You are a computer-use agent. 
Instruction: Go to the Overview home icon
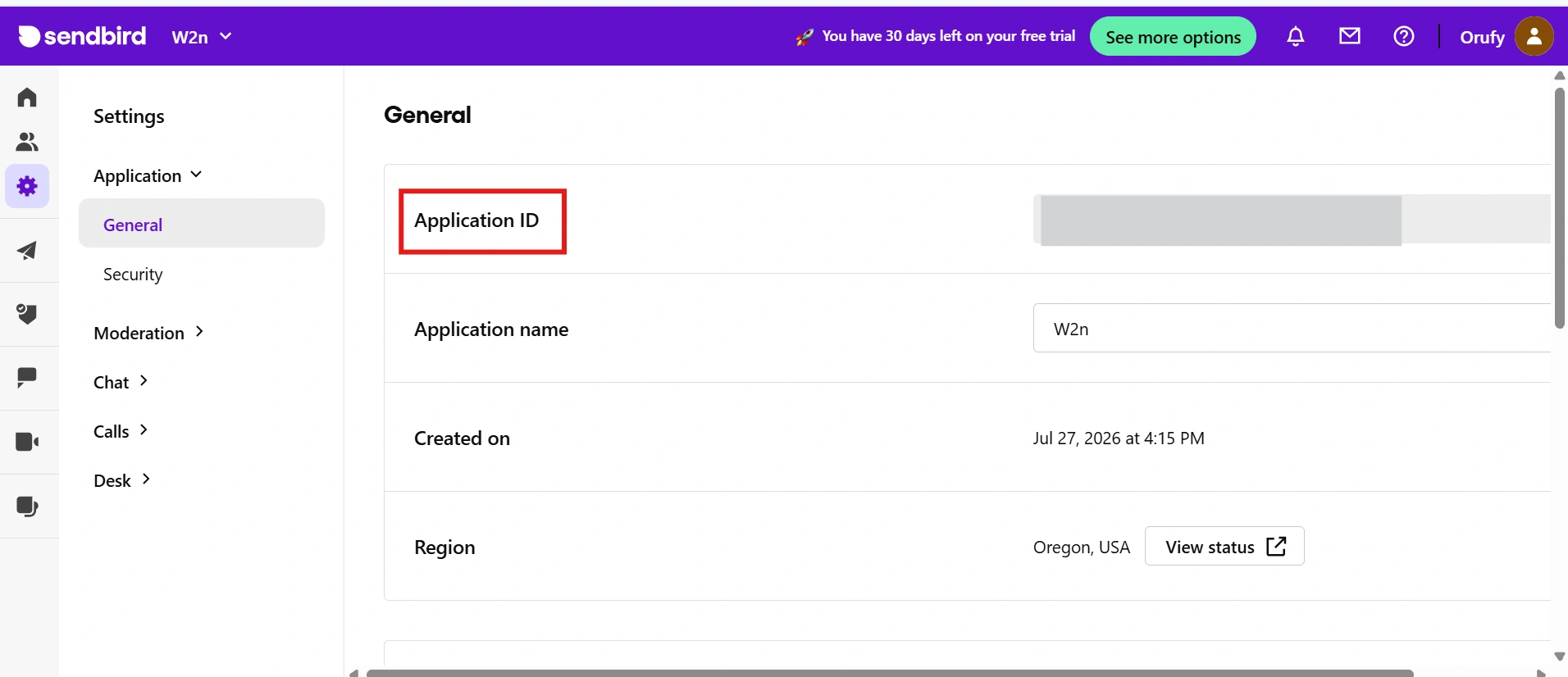27,98
